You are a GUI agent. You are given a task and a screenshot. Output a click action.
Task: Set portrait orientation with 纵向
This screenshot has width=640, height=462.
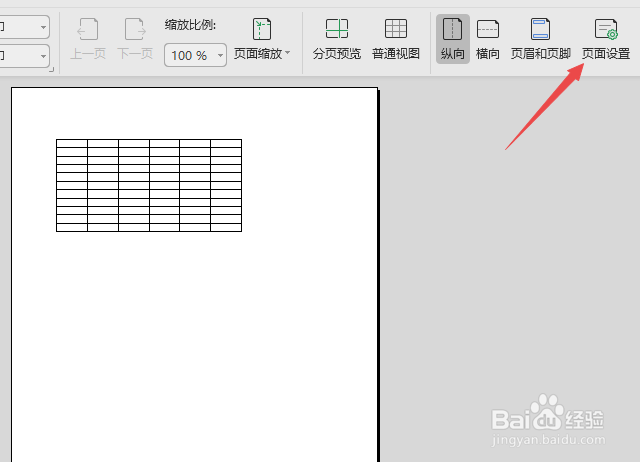tap(453, 40)
